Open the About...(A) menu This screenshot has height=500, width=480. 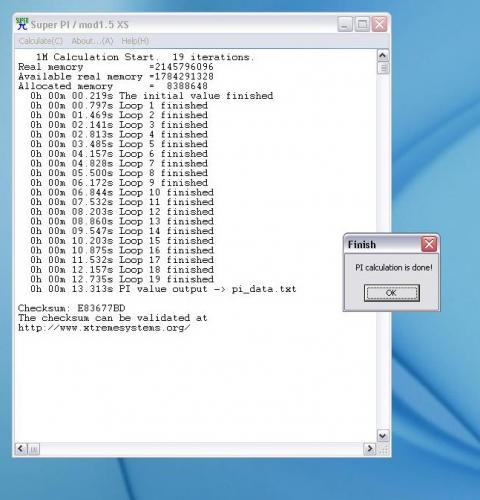coord(92,41)
